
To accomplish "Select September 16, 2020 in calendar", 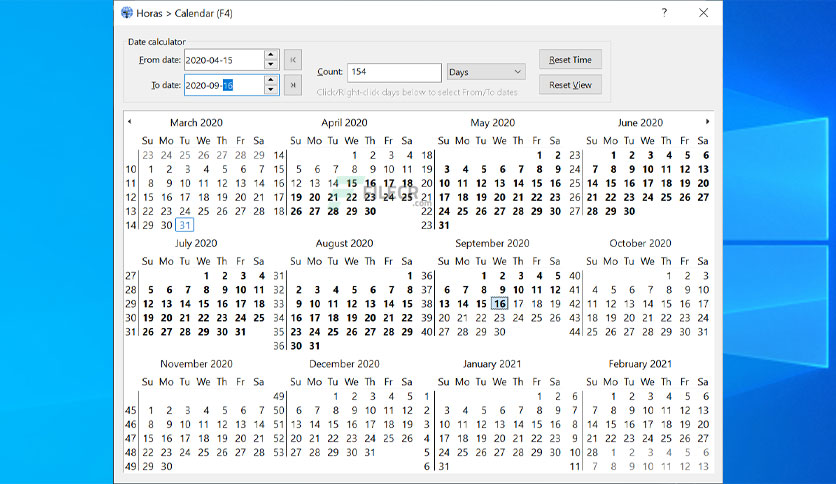I will tap(499, 304).
